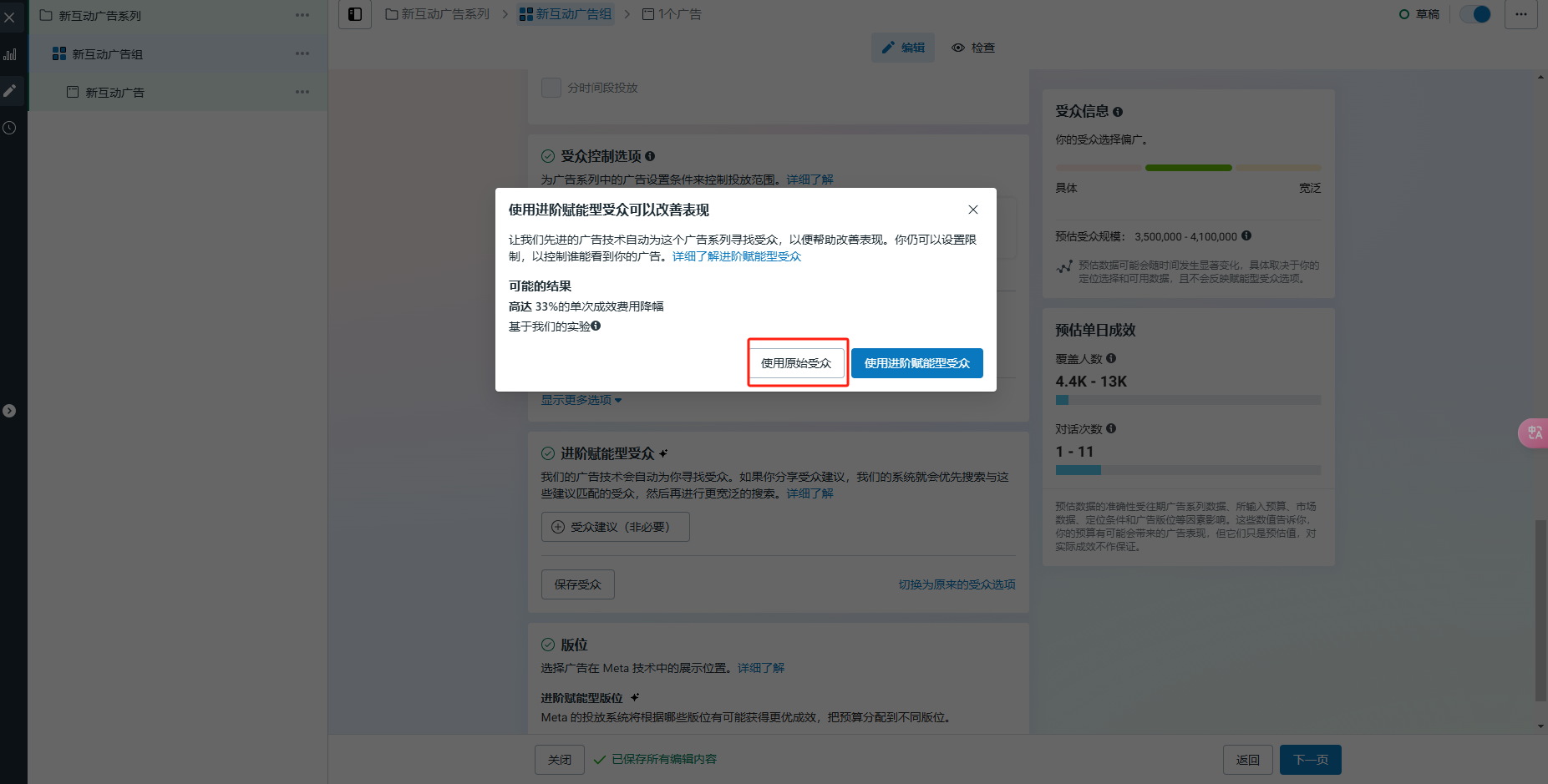1548x784 pixels.
Task: Click the 已保存所有编辑内容 status text
Action: 664,759
